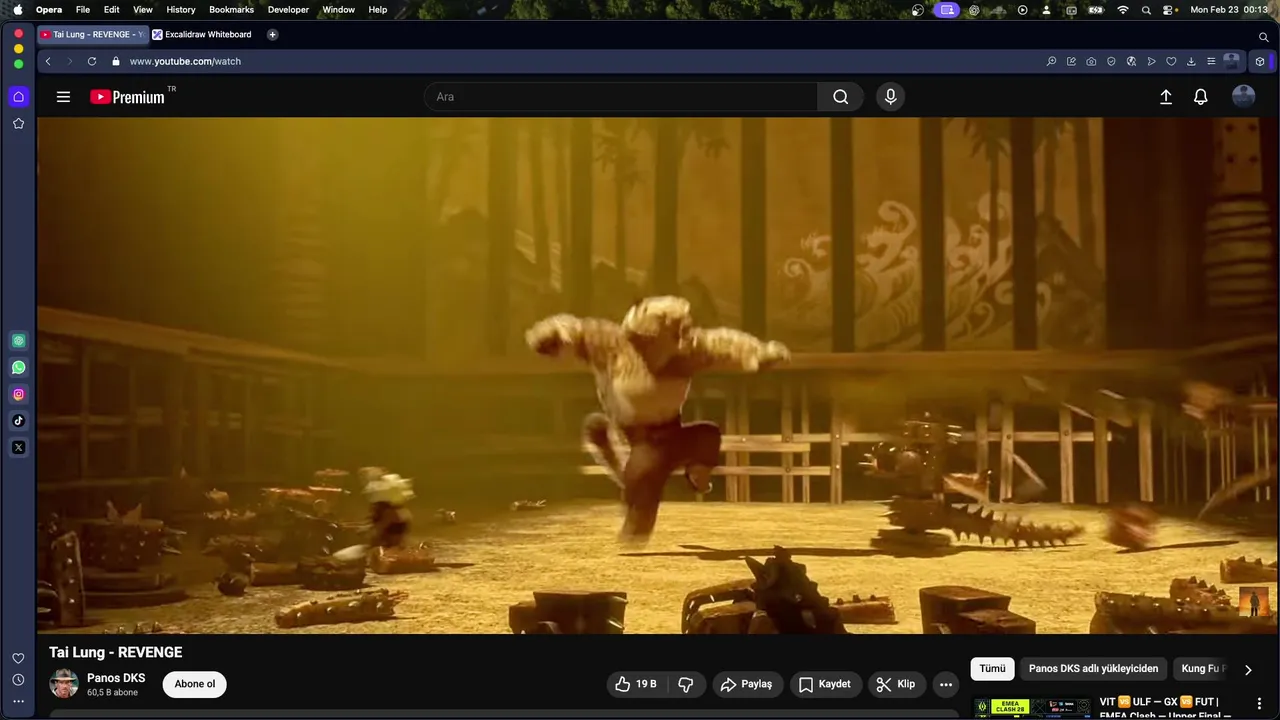Open the extensions cube icon
The image size is (1280, 720).
(1260, 61)
